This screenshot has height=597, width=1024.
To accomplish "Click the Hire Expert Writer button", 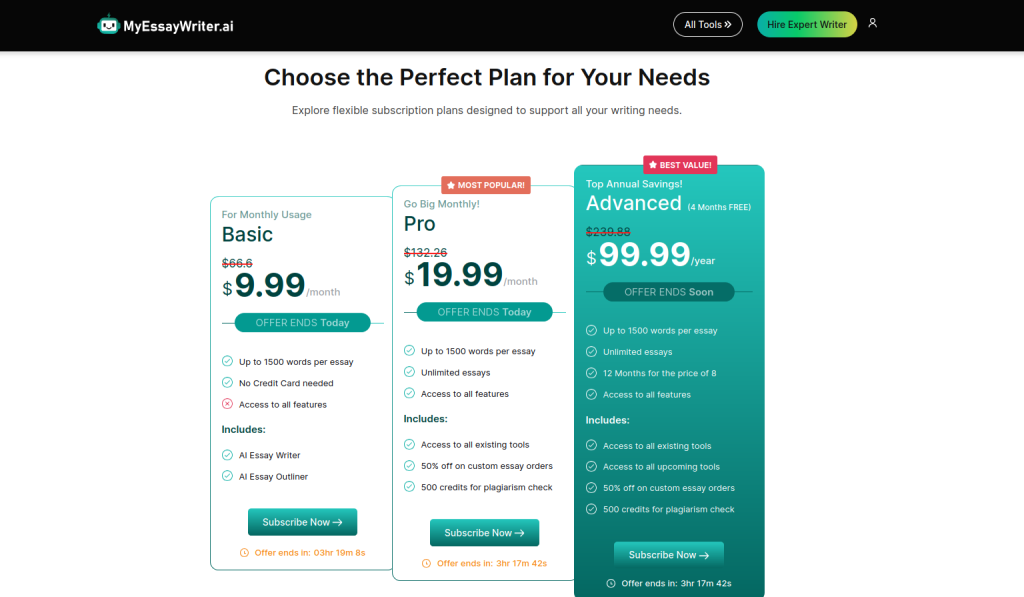I will (x=807, y=24).
